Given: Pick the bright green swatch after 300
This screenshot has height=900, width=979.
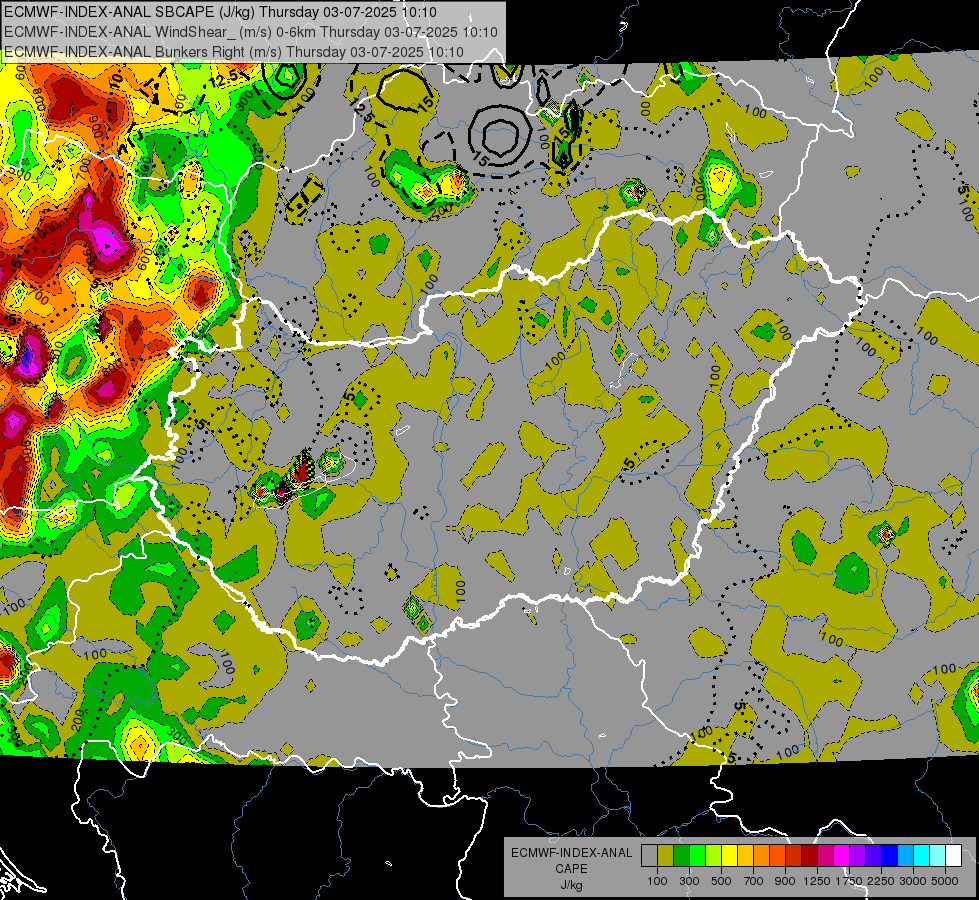Looking at the screenshot, I should [697, 856].
